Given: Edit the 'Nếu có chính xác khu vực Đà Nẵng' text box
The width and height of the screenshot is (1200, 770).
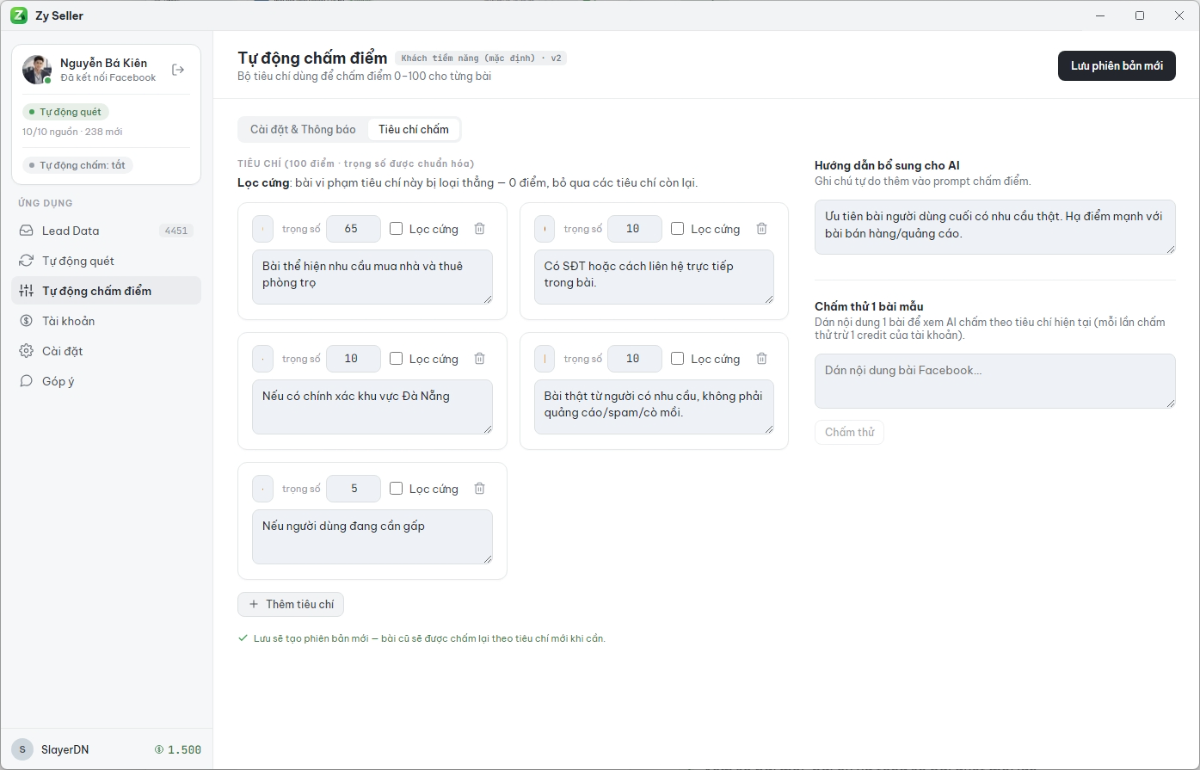Looking at the screenshot, I should (372, 407).
